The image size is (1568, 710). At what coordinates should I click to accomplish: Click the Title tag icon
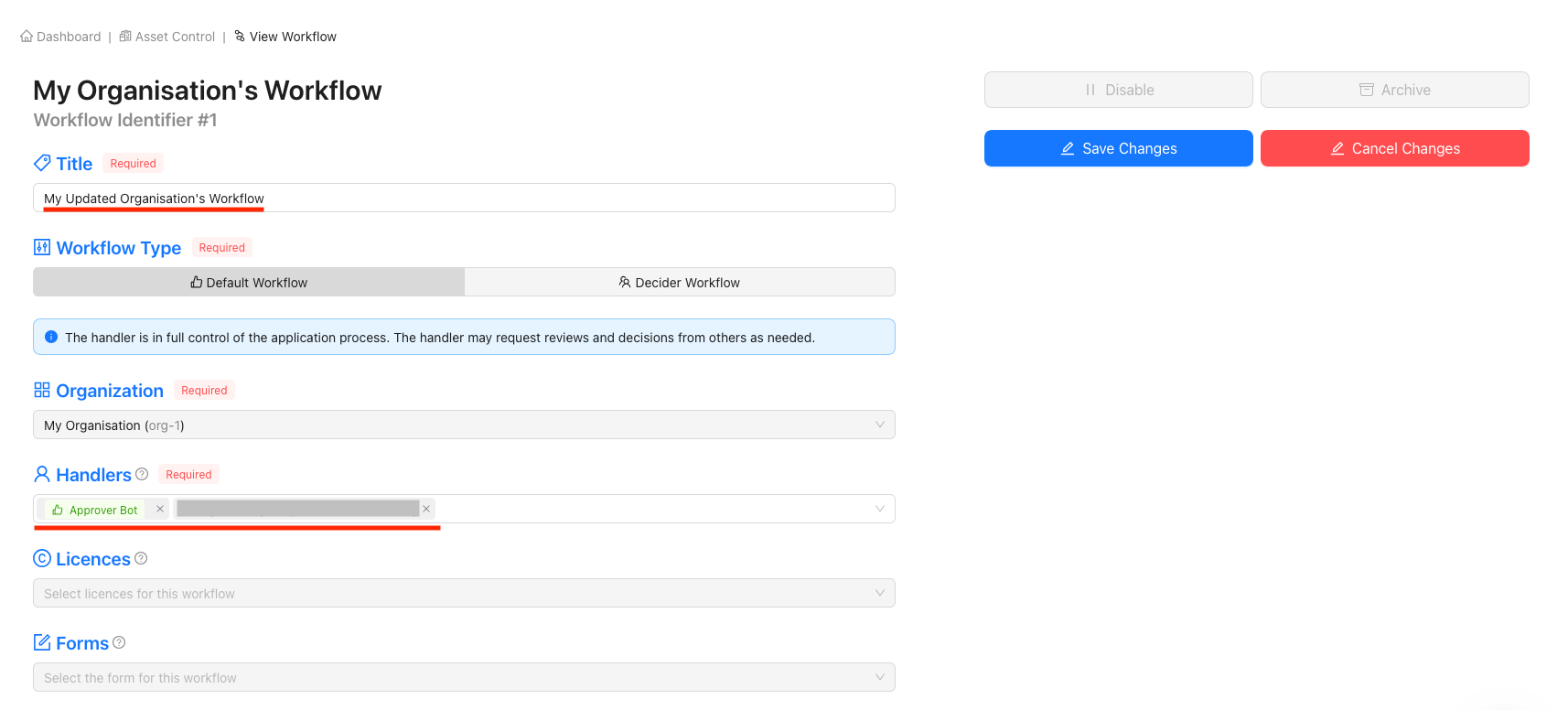(42, 163)
